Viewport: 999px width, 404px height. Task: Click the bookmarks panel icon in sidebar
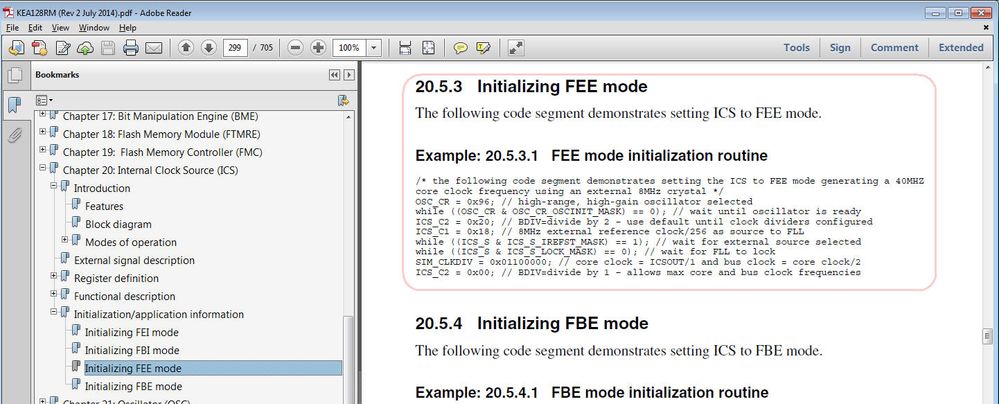(x=14, y=105)
